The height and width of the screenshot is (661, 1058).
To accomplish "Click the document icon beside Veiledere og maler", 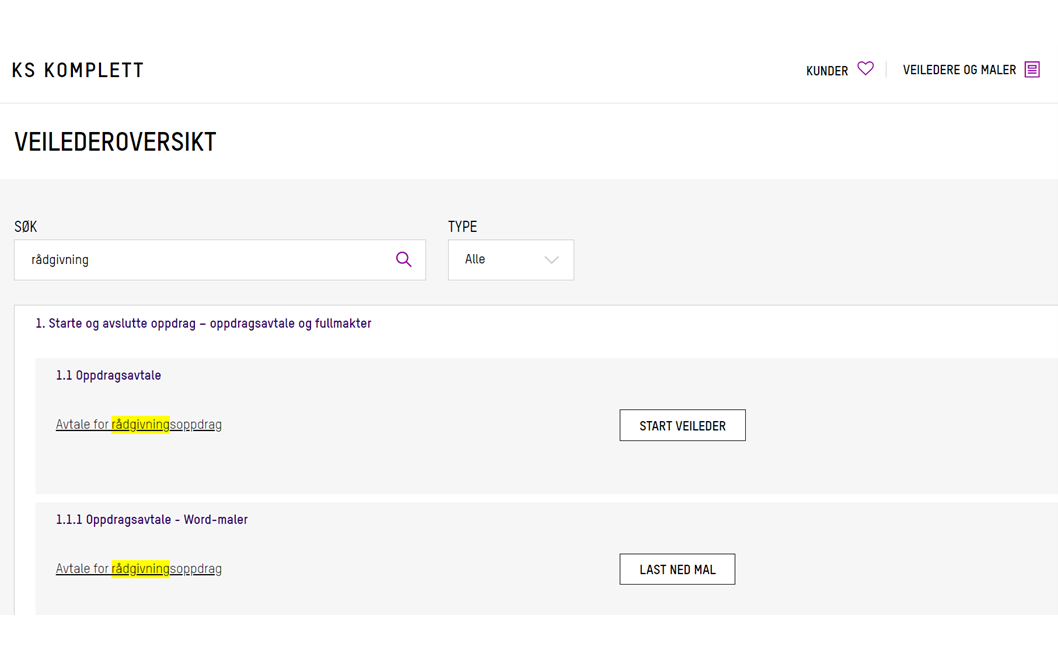I will coord(1032,69).
